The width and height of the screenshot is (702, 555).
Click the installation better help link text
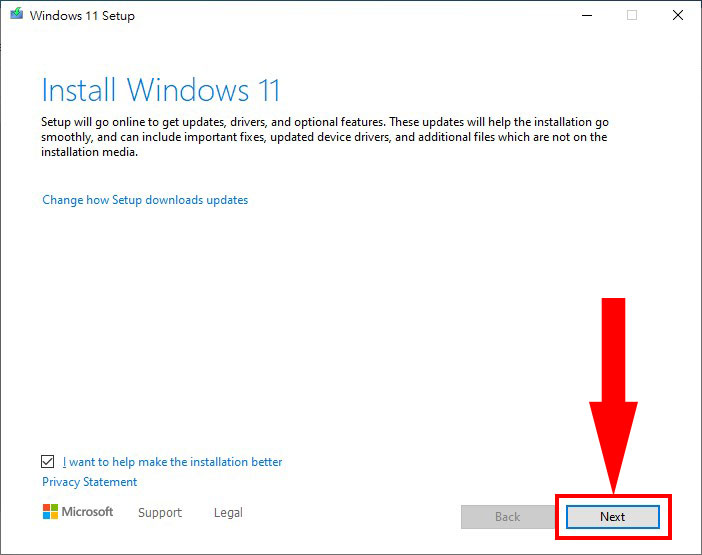[172, 461]
